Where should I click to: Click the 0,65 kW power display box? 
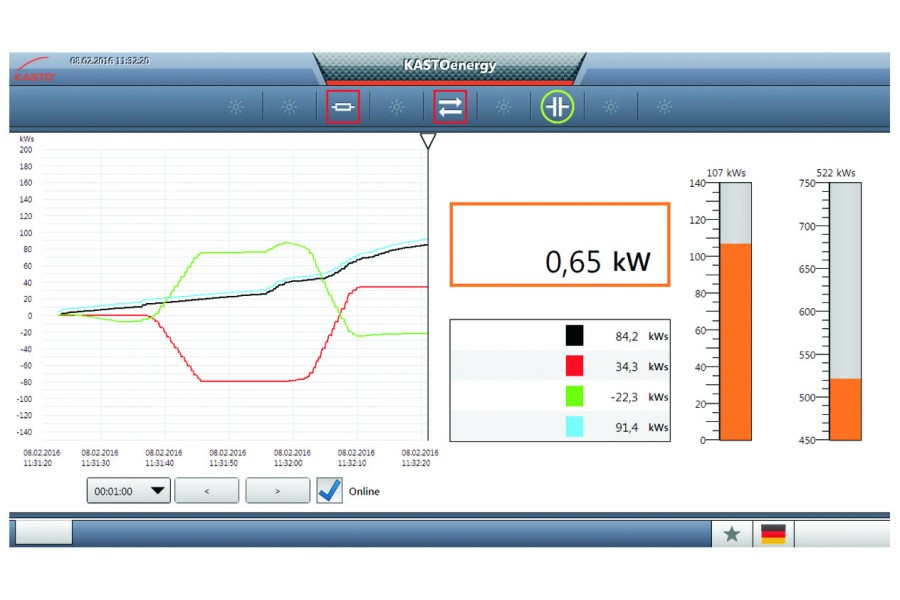click(x=560, y=244)
